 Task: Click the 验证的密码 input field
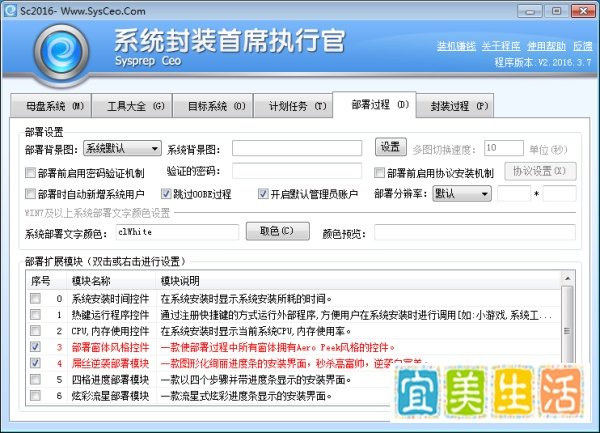(297, 171)
